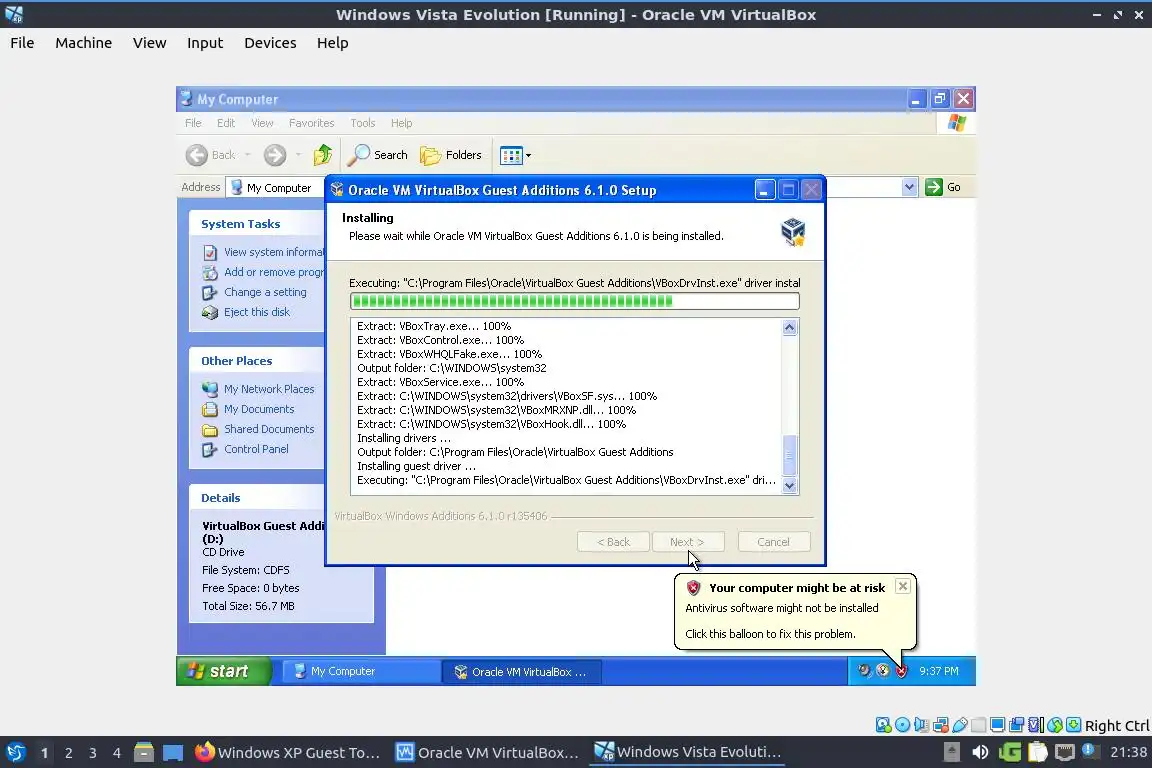Switch to workspace 2 on host panel
Screen dimensions: 1152x768
(68, 753)
